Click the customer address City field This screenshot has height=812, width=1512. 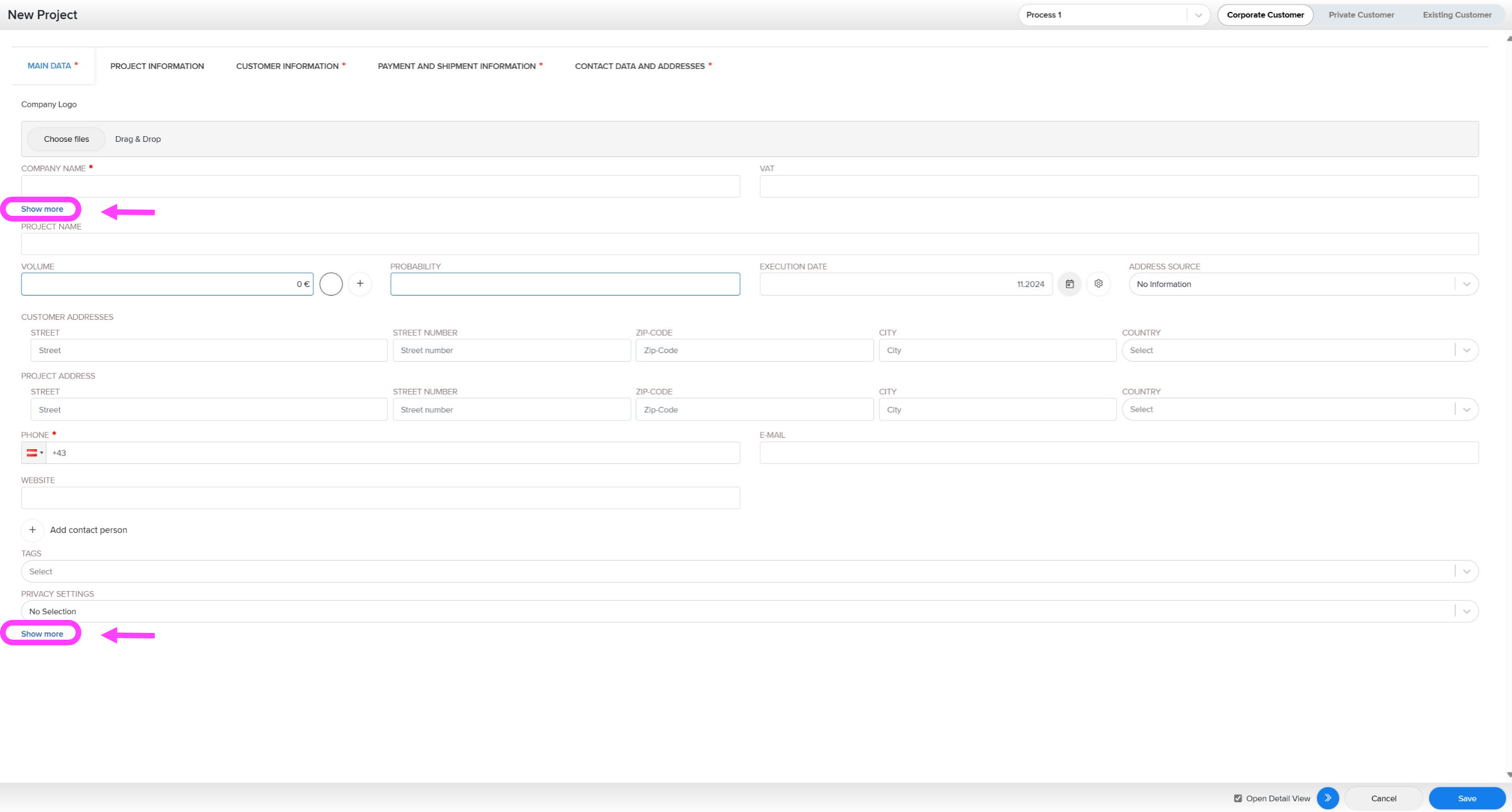(997, 350)
